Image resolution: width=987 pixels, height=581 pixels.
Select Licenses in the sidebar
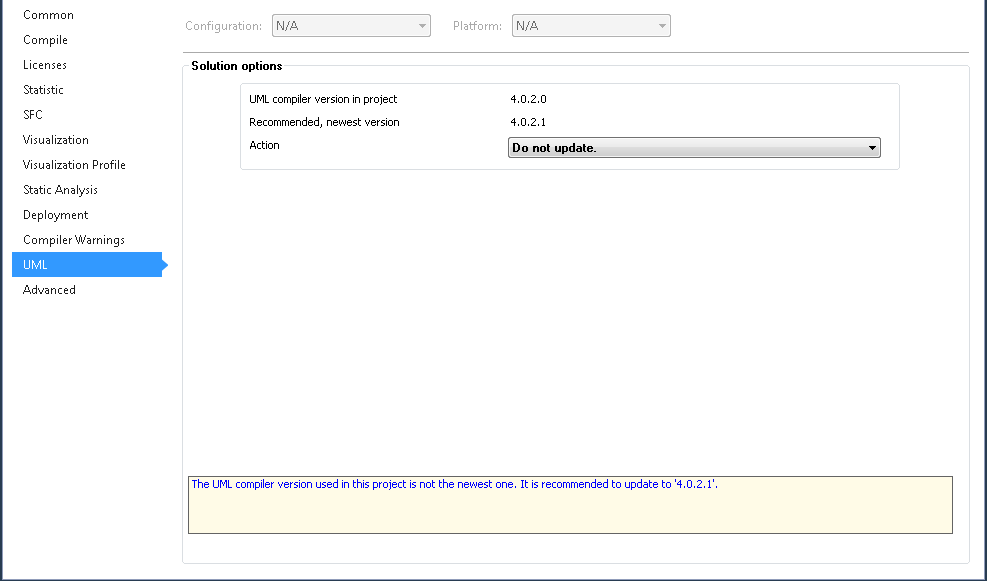(x=45, y=65)
